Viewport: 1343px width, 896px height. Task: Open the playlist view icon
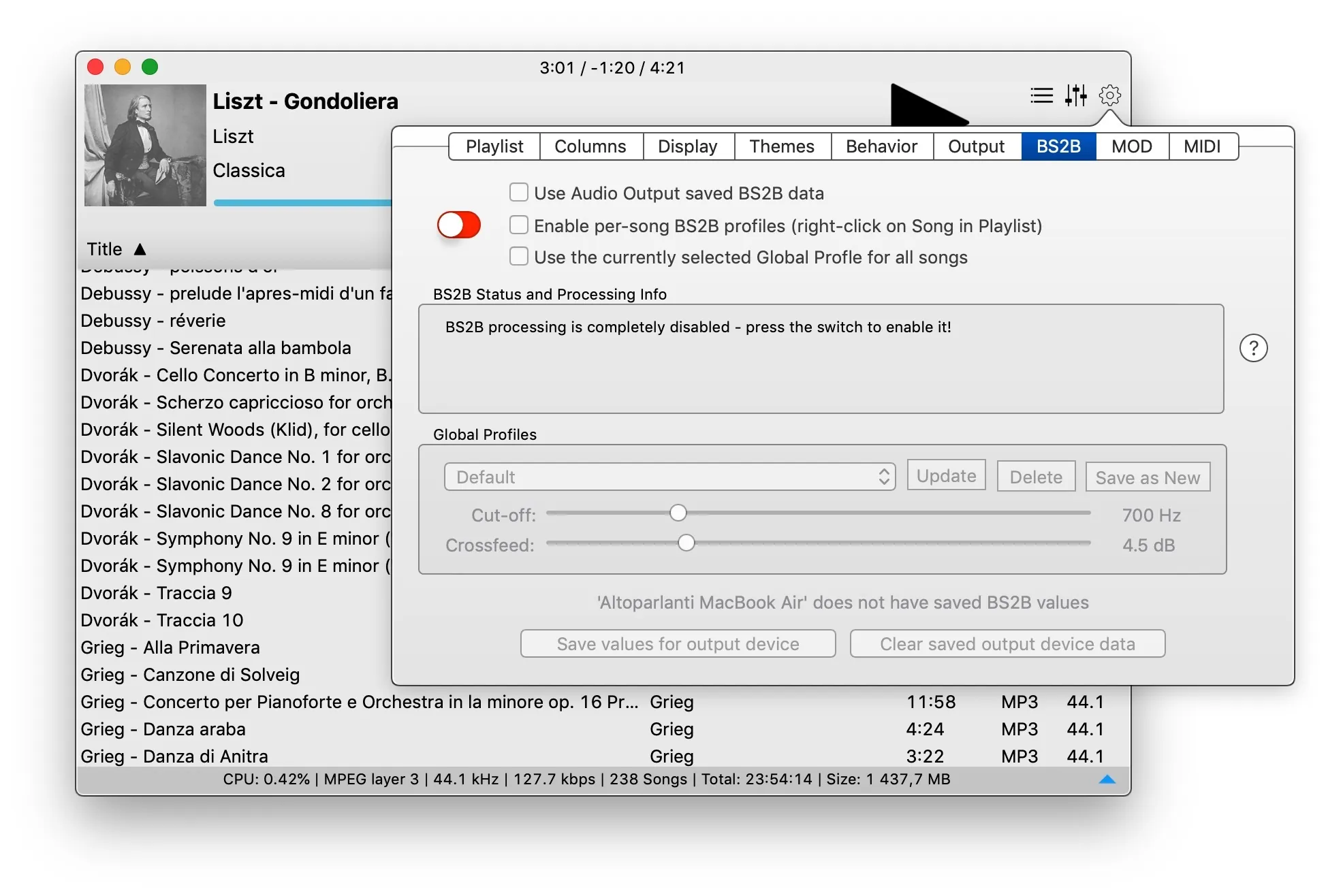click(1041, 95)
